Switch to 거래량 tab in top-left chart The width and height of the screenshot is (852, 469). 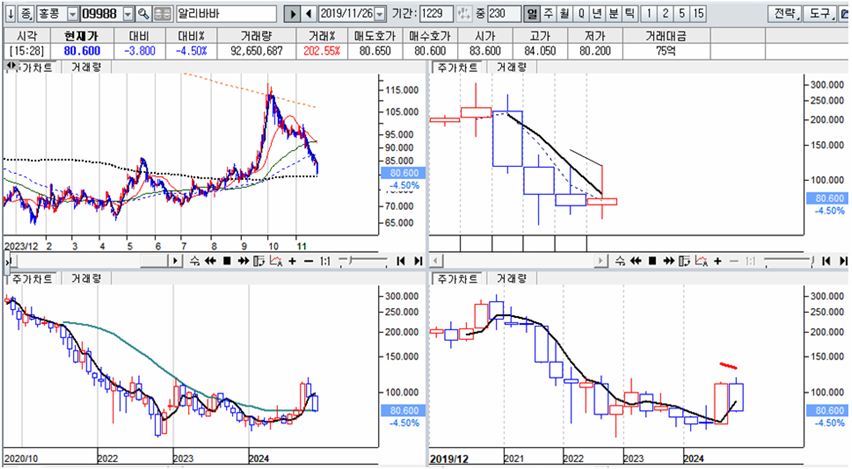pyautogui.click(x=86, y=67)
